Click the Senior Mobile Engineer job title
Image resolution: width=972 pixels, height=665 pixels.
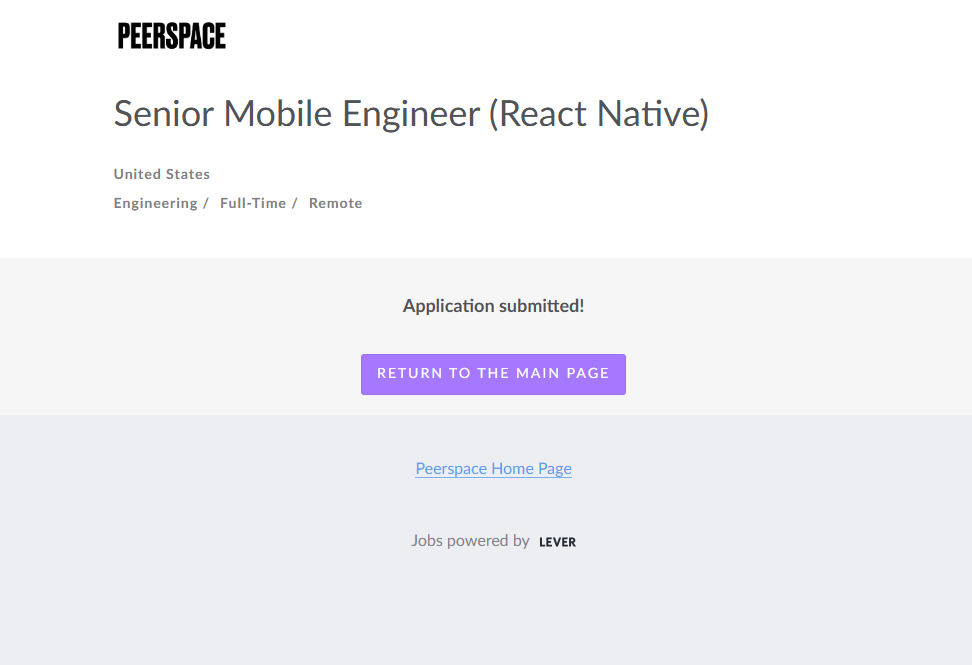[x=411, y=114]
